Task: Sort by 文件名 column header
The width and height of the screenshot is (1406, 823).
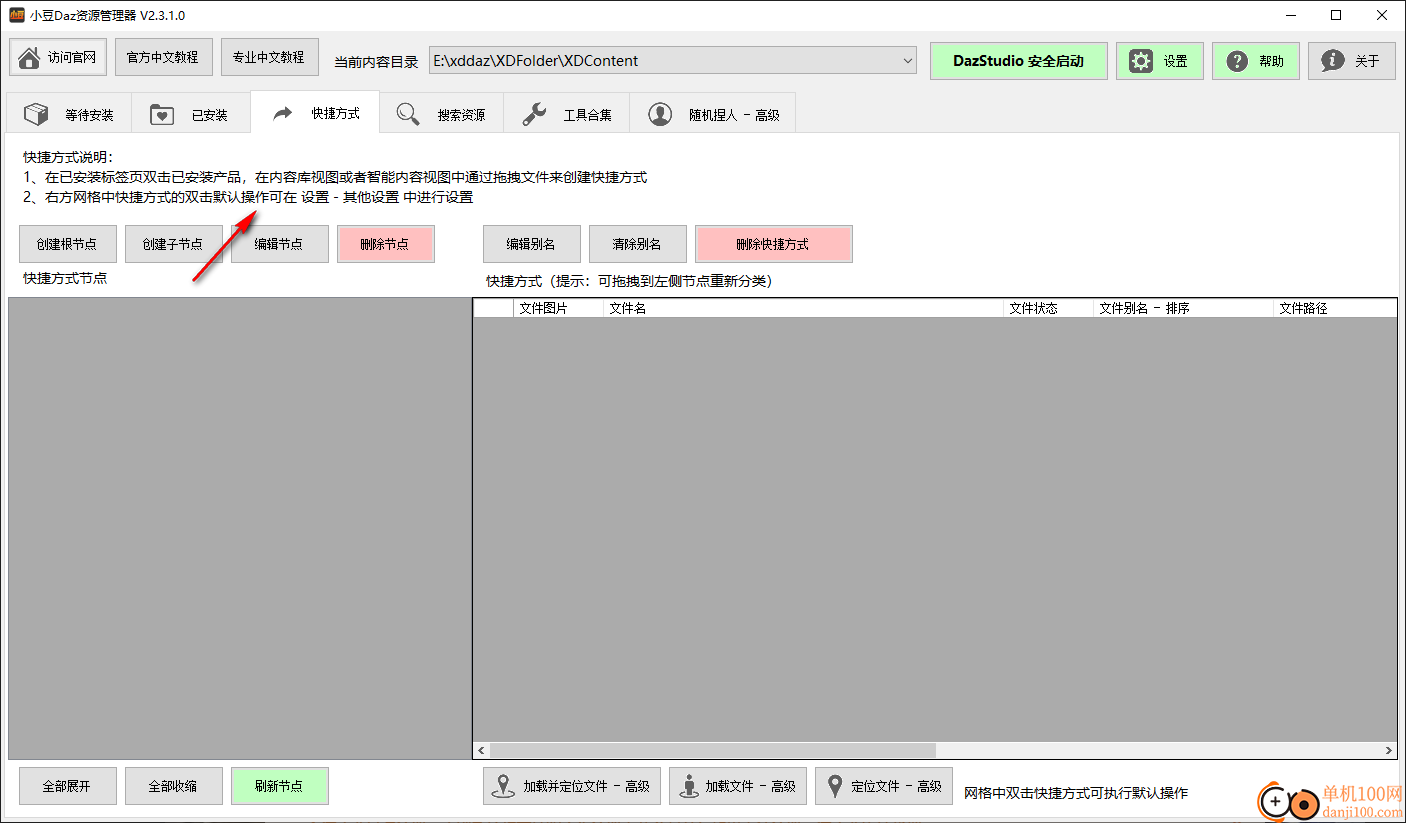Action: 803,308
